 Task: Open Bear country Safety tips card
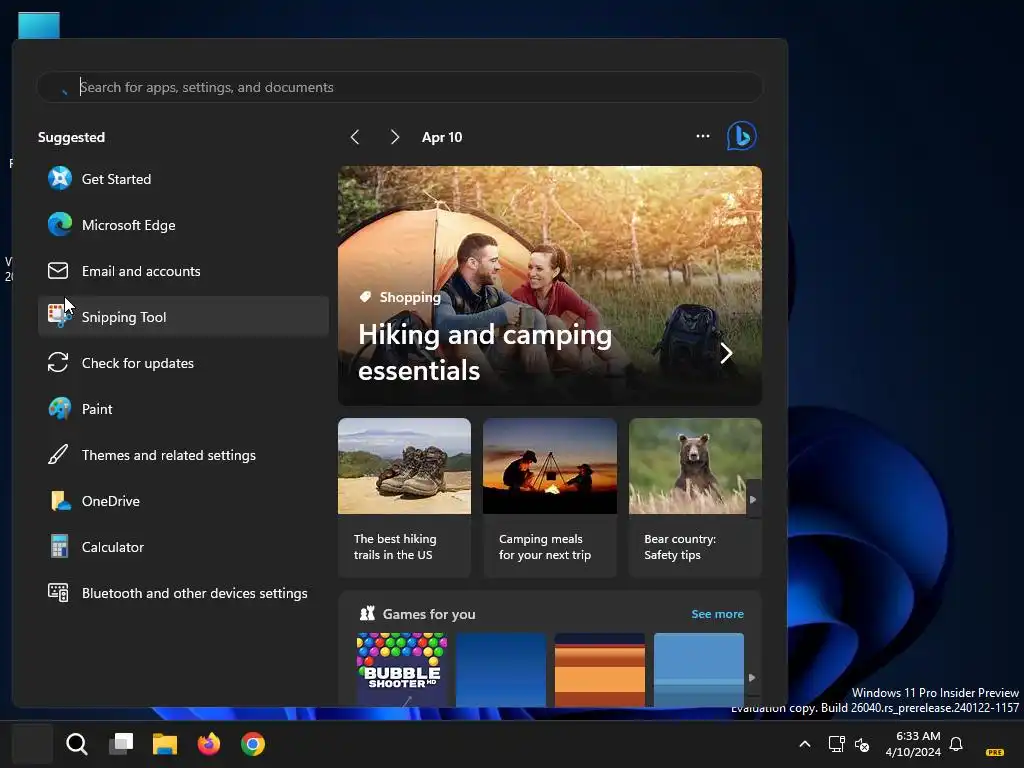695,498
